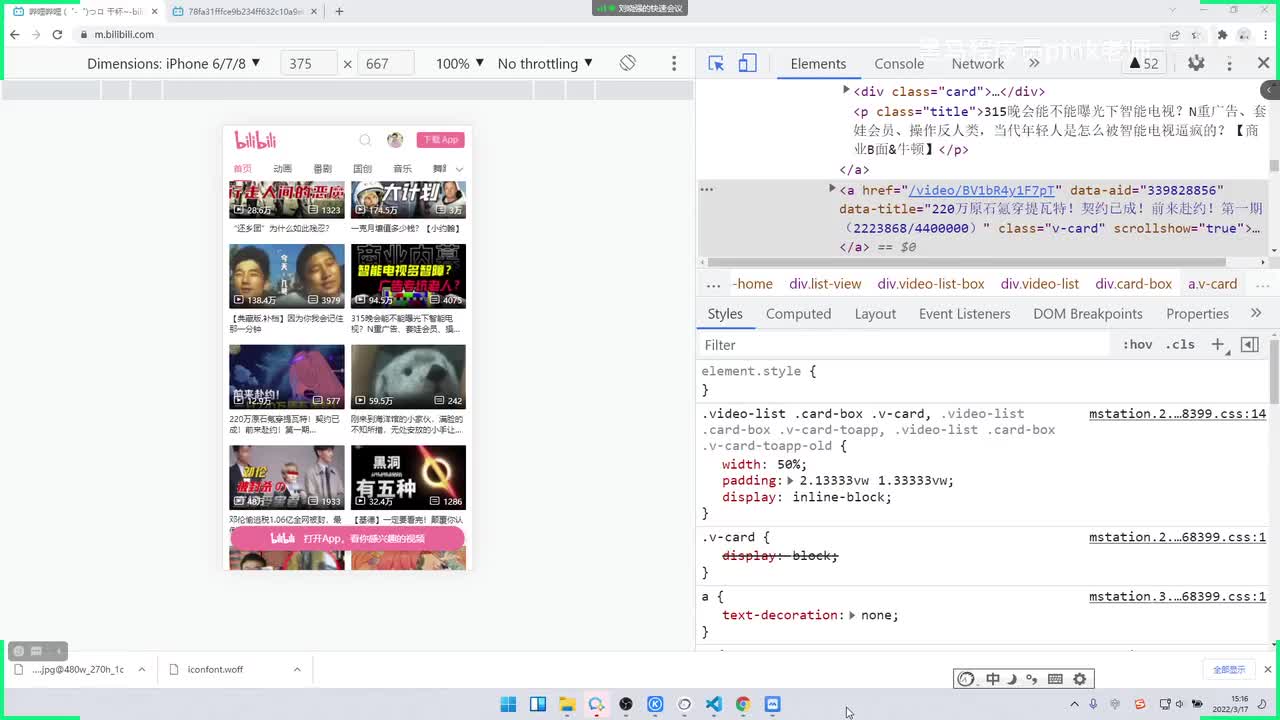Add a new style rule with plus icon

tap(1217, 344)
